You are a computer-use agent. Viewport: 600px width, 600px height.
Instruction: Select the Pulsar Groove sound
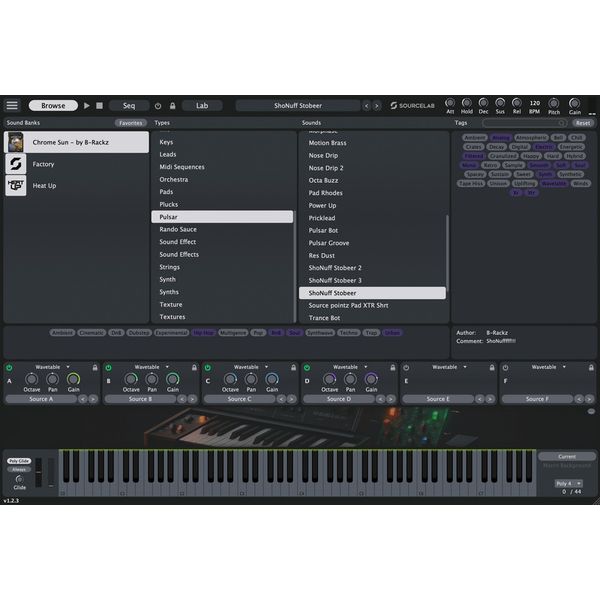pyautogui.click(x=372, y=243)
